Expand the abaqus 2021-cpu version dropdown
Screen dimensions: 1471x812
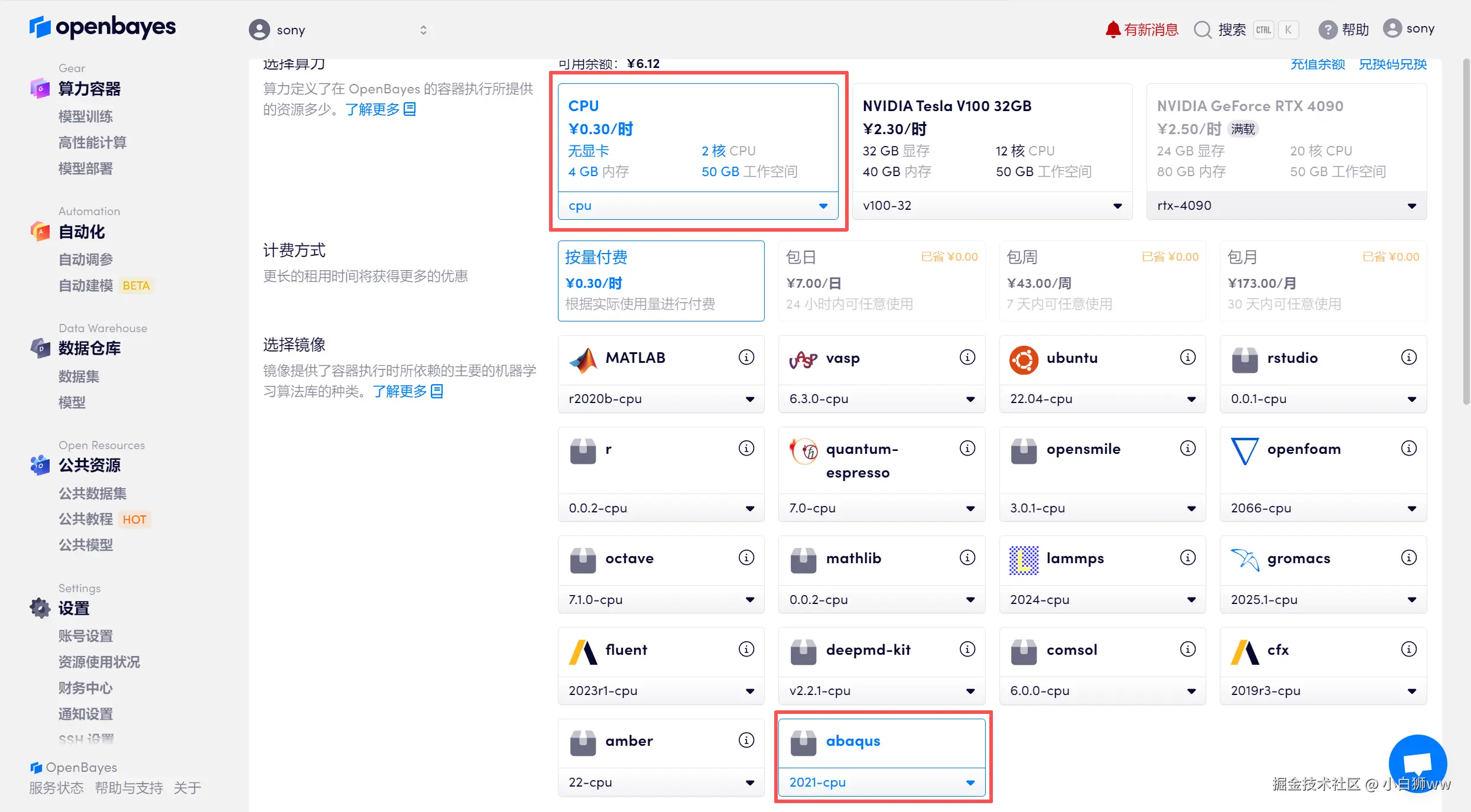(881, 782)
